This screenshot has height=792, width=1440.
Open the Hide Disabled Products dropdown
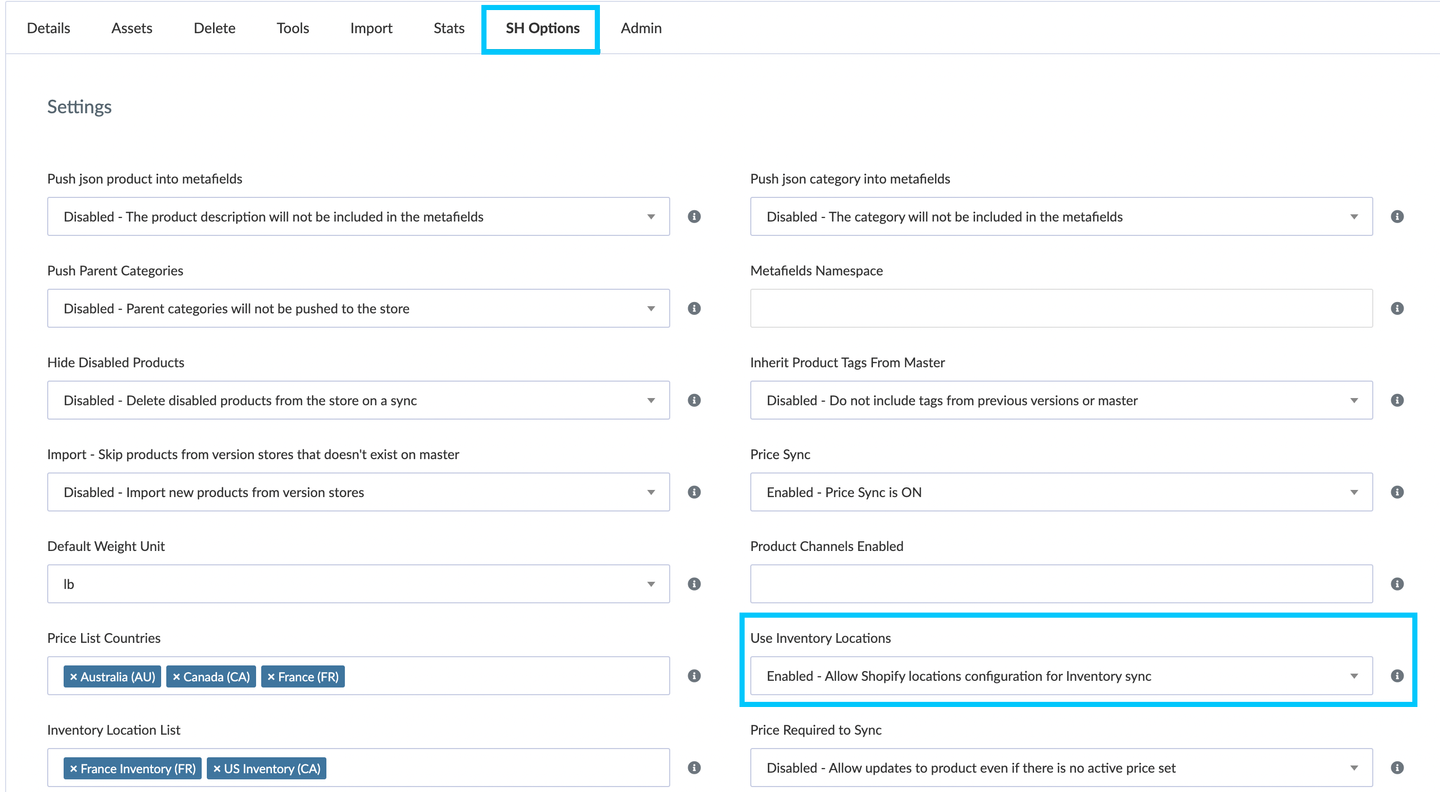pyautogui.click(x=653, y=399)
